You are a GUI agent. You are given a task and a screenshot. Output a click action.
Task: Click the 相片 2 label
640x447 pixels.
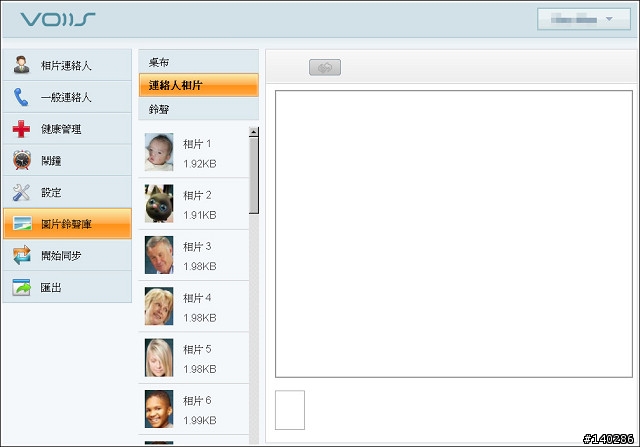pos(197,195)
